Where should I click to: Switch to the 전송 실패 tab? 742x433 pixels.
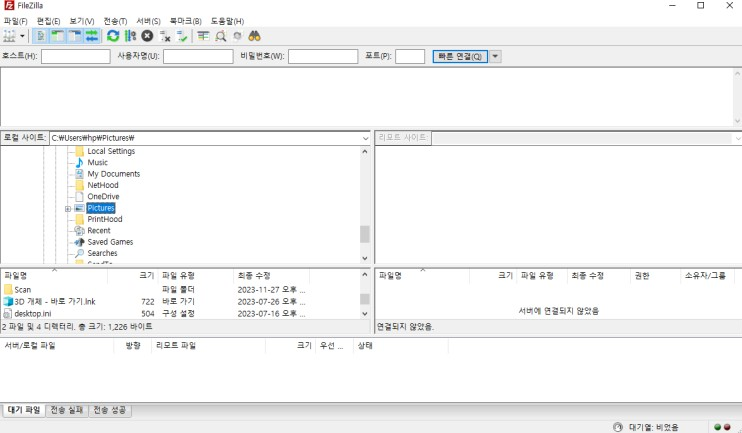coord(67,410)
